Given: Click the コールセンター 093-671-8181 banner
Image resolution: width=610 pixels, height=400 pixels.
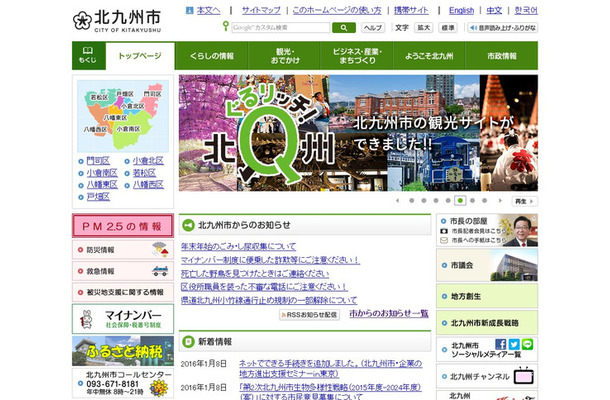Looking at the screenshot, I should 123,383.
